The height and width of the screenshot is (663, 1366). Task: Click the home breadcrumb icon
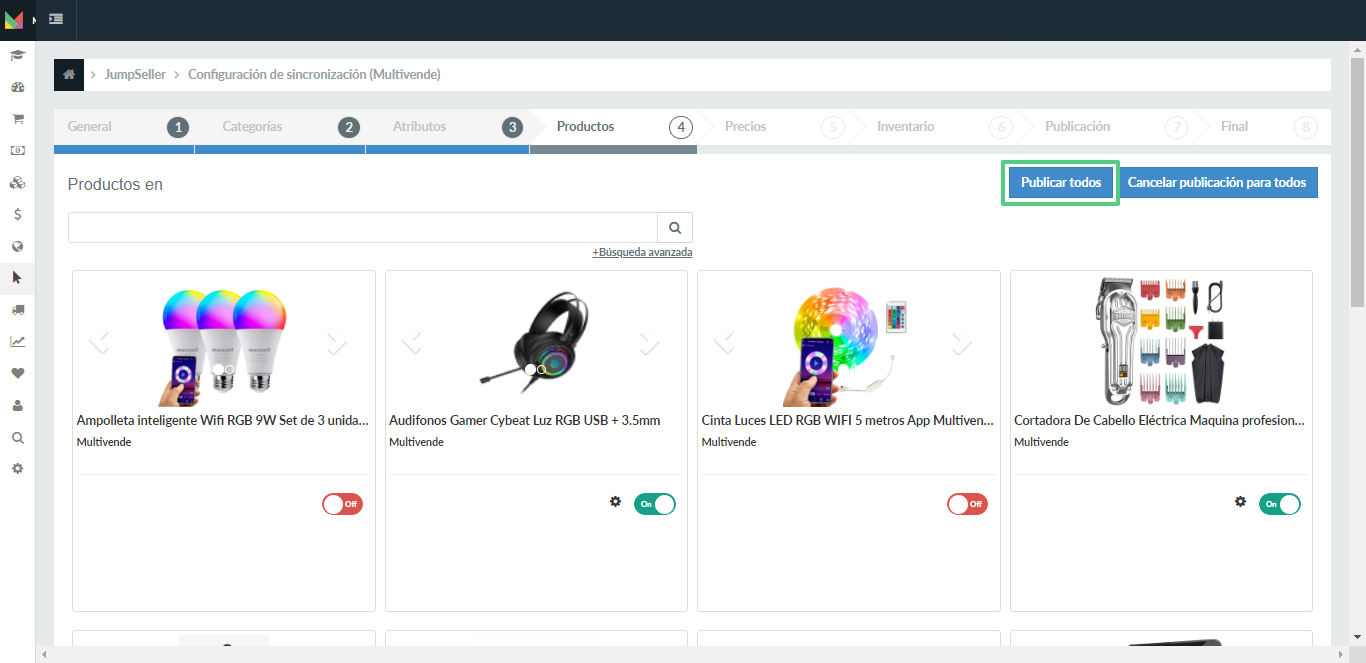69,75
